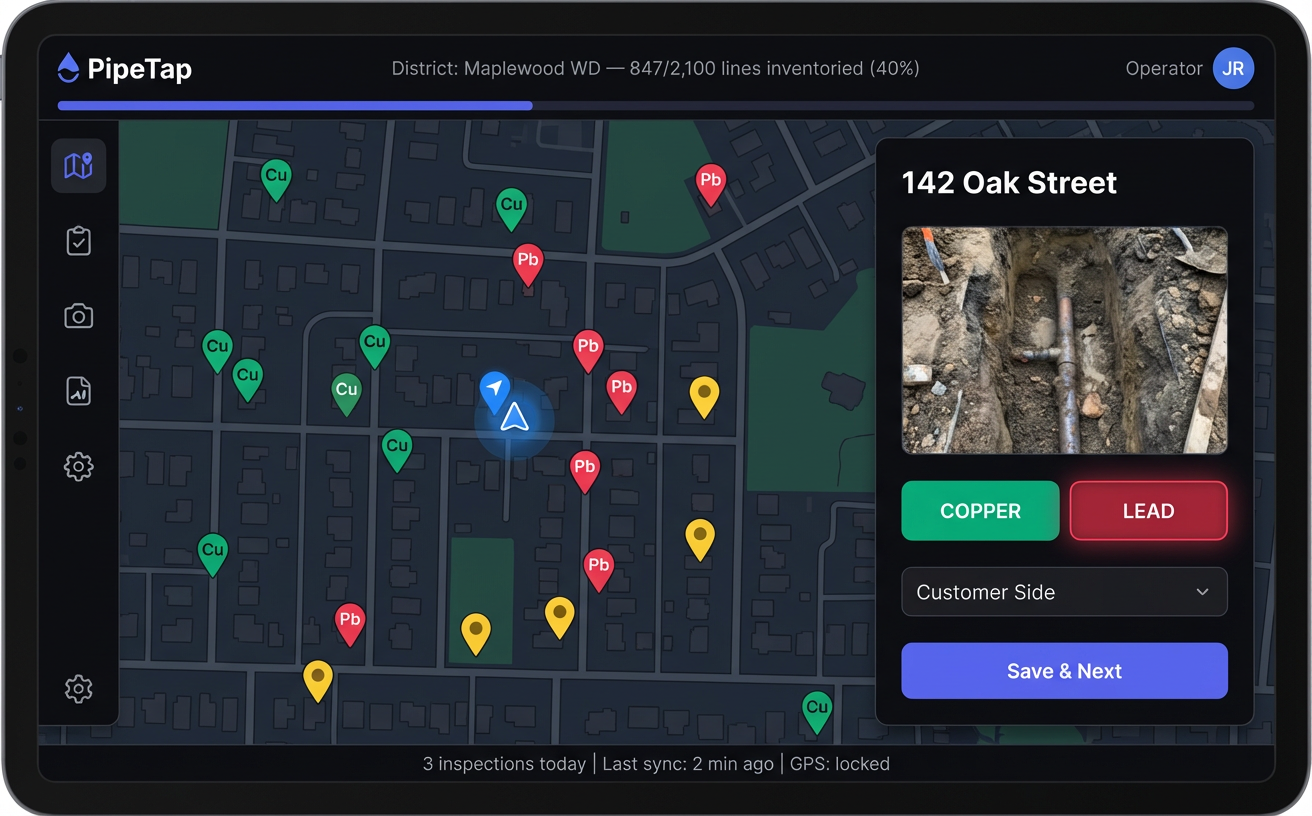Open the reports and analytics panel
This screenshot has height=816, width=1312.
[x=78, y=390]
